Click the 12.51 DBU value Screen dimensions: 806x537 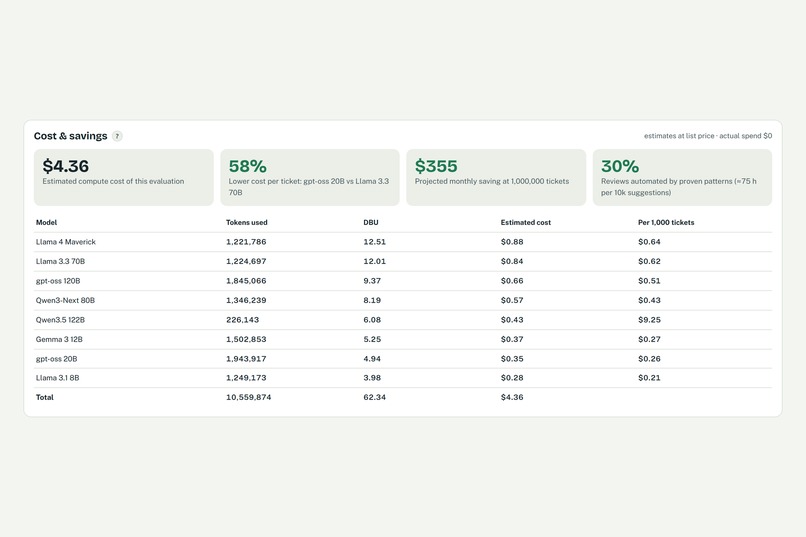click(374, 242)
